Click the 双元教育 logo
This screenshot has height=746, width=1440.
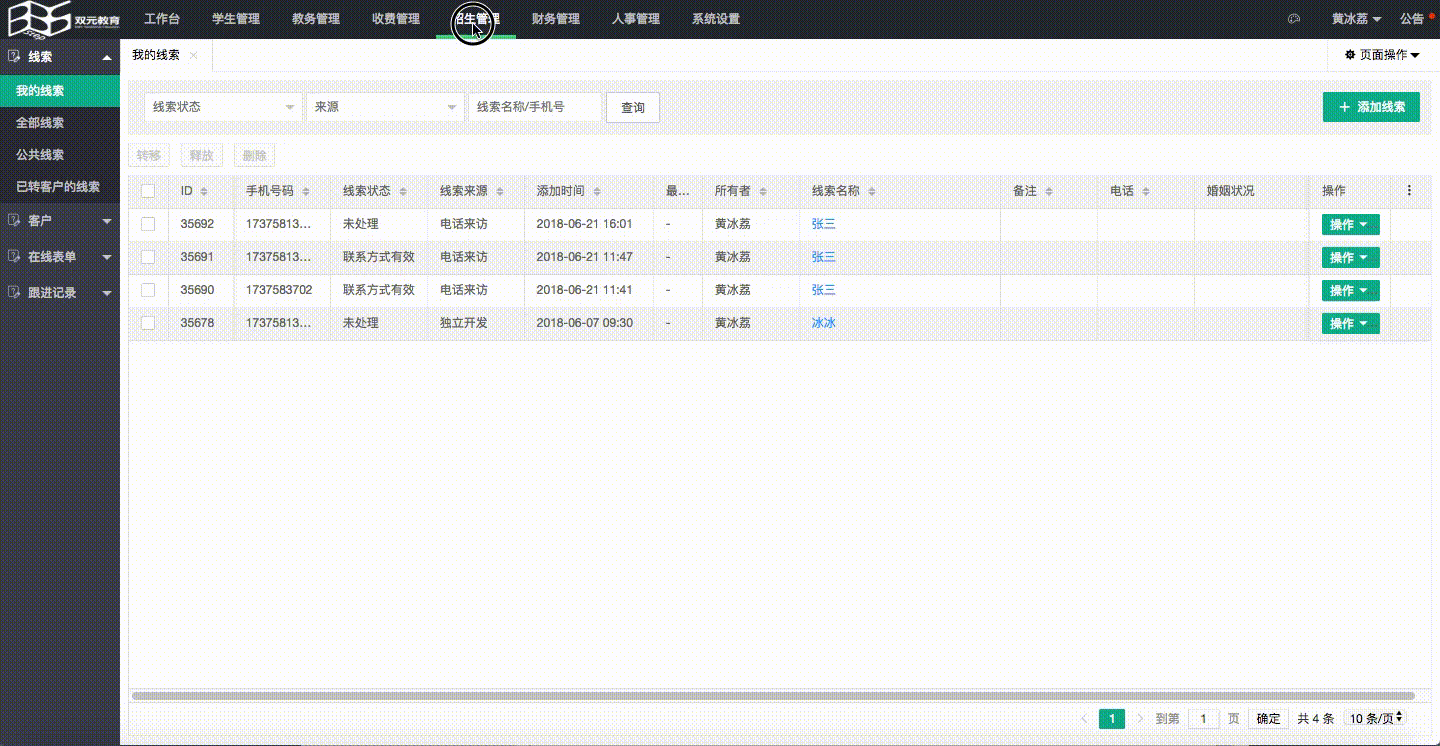click(64, 19)
